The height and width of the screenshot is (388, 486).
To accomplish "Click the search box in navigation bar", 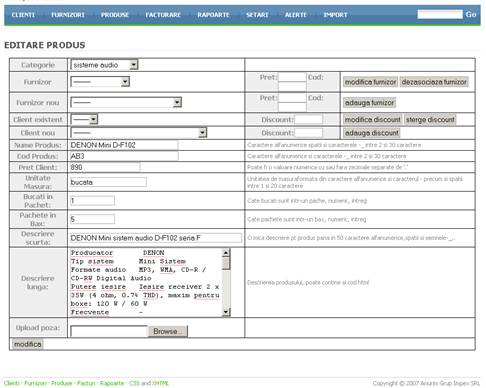I will point(440,14).
